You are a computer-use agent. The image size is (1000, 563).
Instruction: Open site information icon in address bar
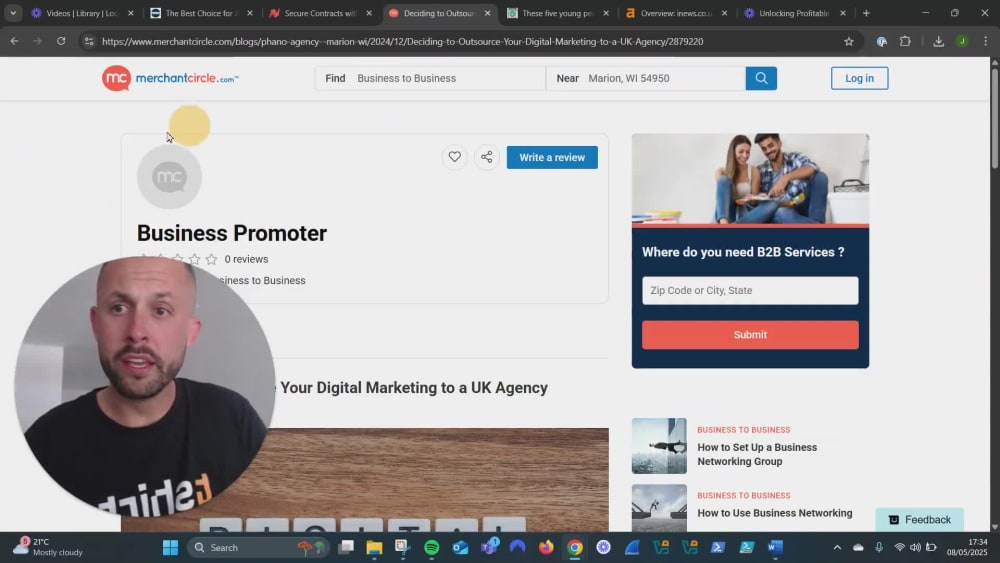pos(89,41)
